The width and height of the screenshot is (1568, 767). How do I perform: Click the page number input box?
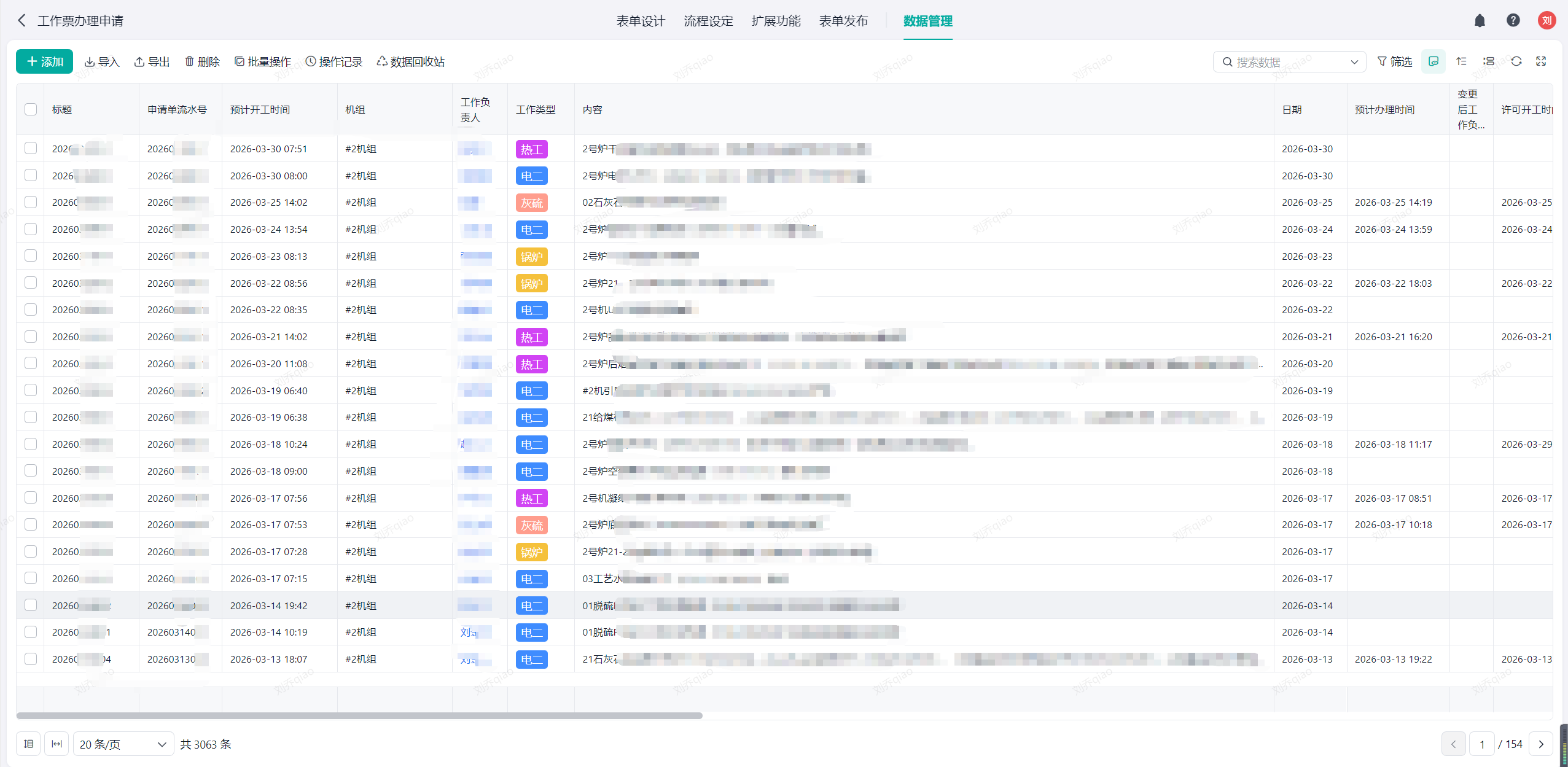pyautogui.click(x=1481, y=744)
